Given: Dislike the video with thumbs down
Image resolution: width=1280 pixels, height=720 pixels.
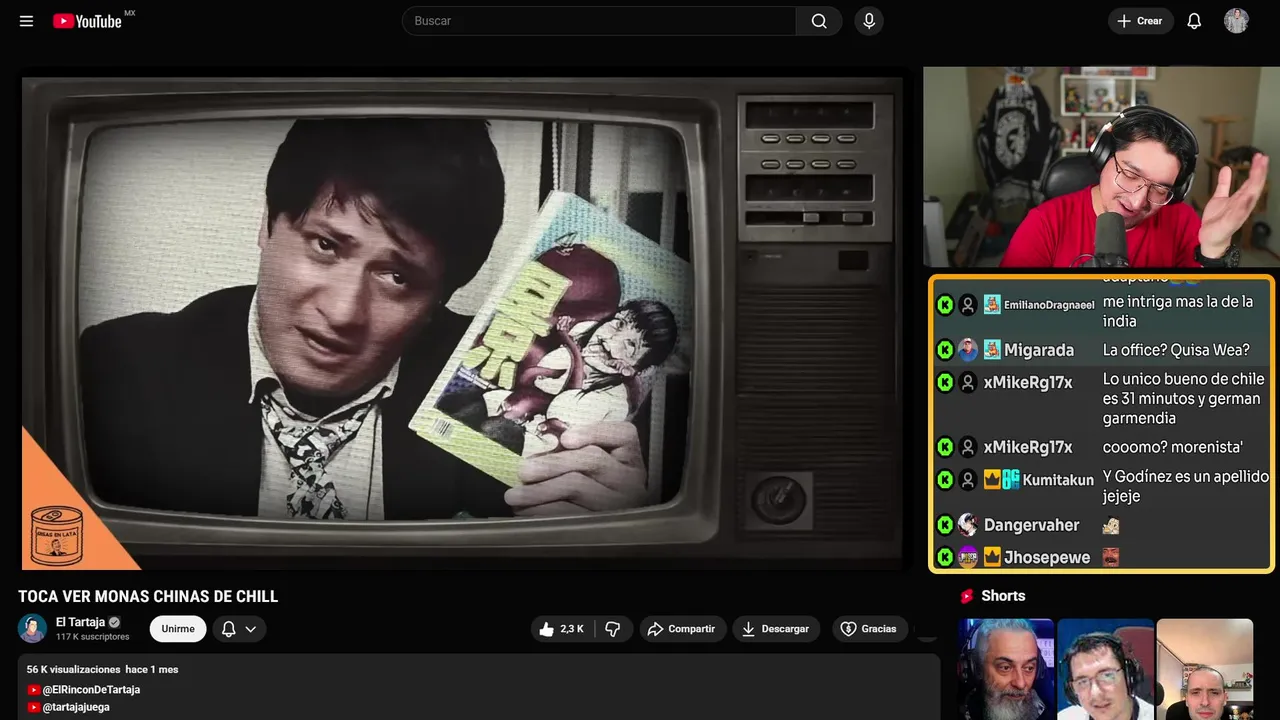Looking at the screenshot, I should coord(613,629).
